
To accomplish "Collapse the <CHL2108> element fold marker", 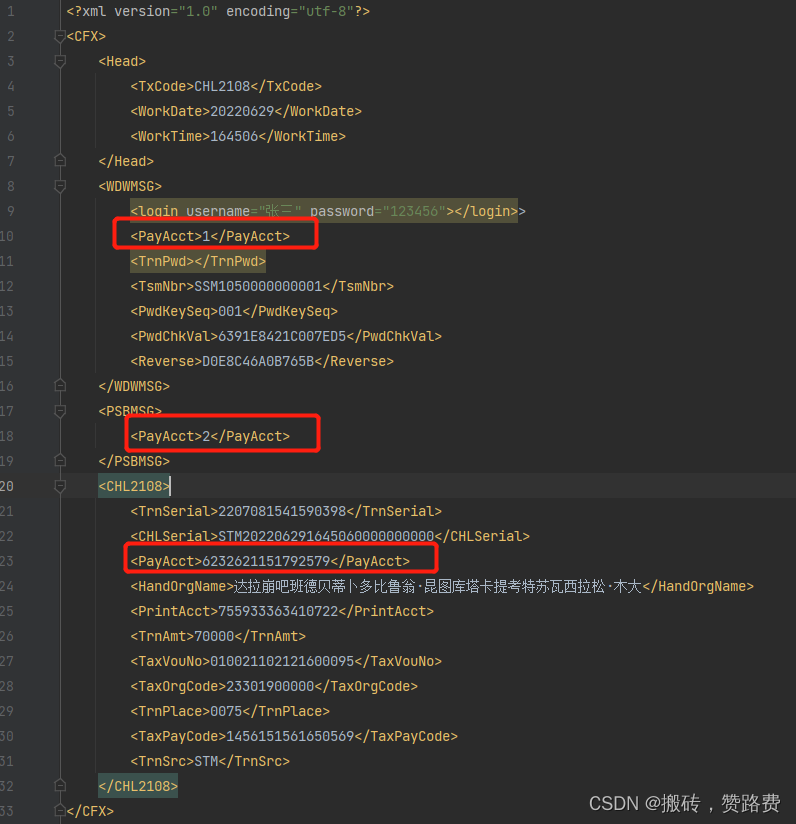I will pyautogui.click(x=60, y=486).
